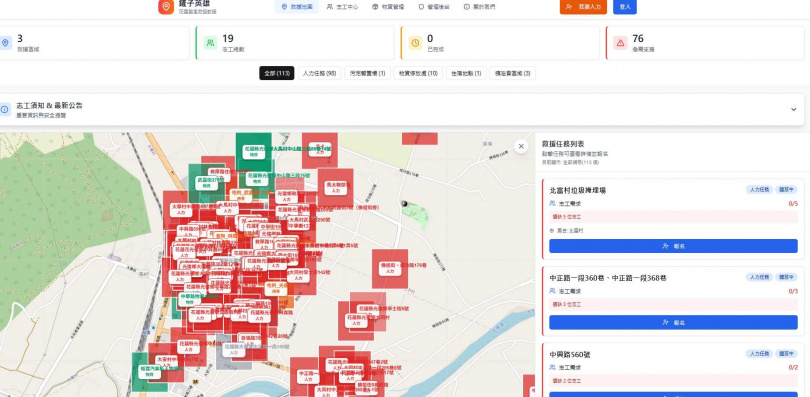Open 關於我們 from the navigation bar

click(x=479, y=7)
